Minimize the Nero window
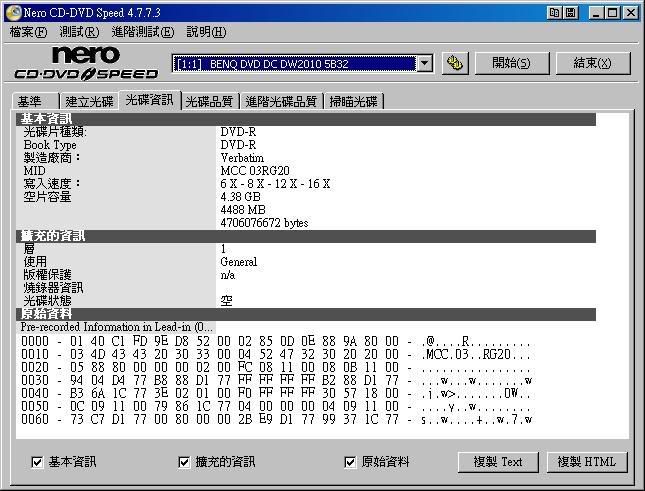The image size is (645, 491). (595, 13)
